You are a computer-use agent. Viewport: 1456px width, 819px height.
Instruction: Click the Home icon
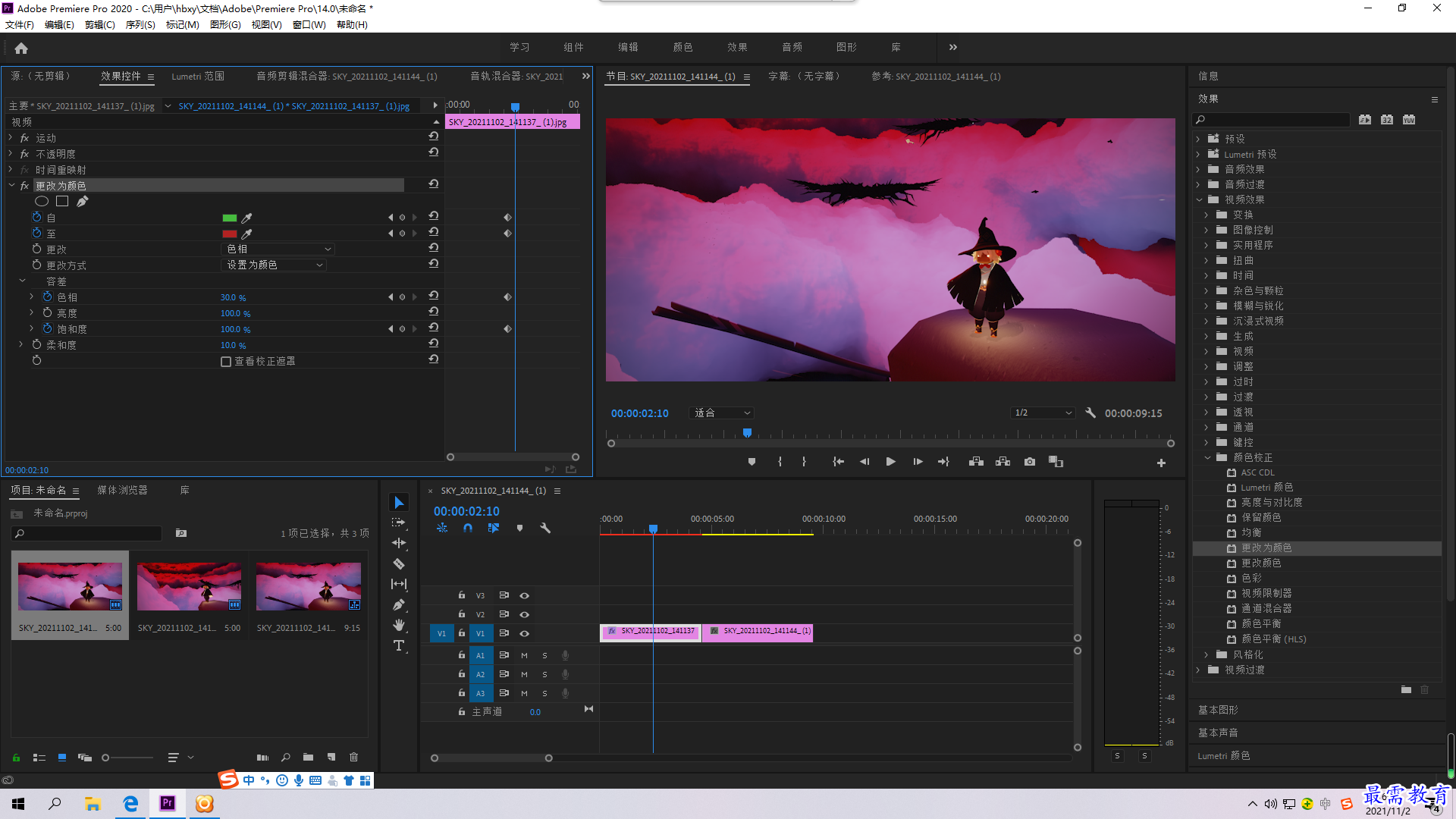point(21,48)
